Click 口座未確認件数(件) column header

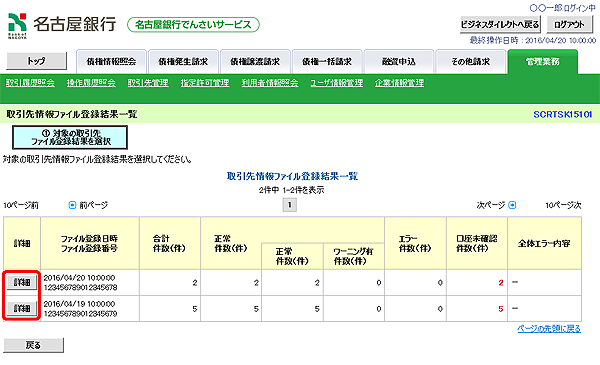pos(477,243)
